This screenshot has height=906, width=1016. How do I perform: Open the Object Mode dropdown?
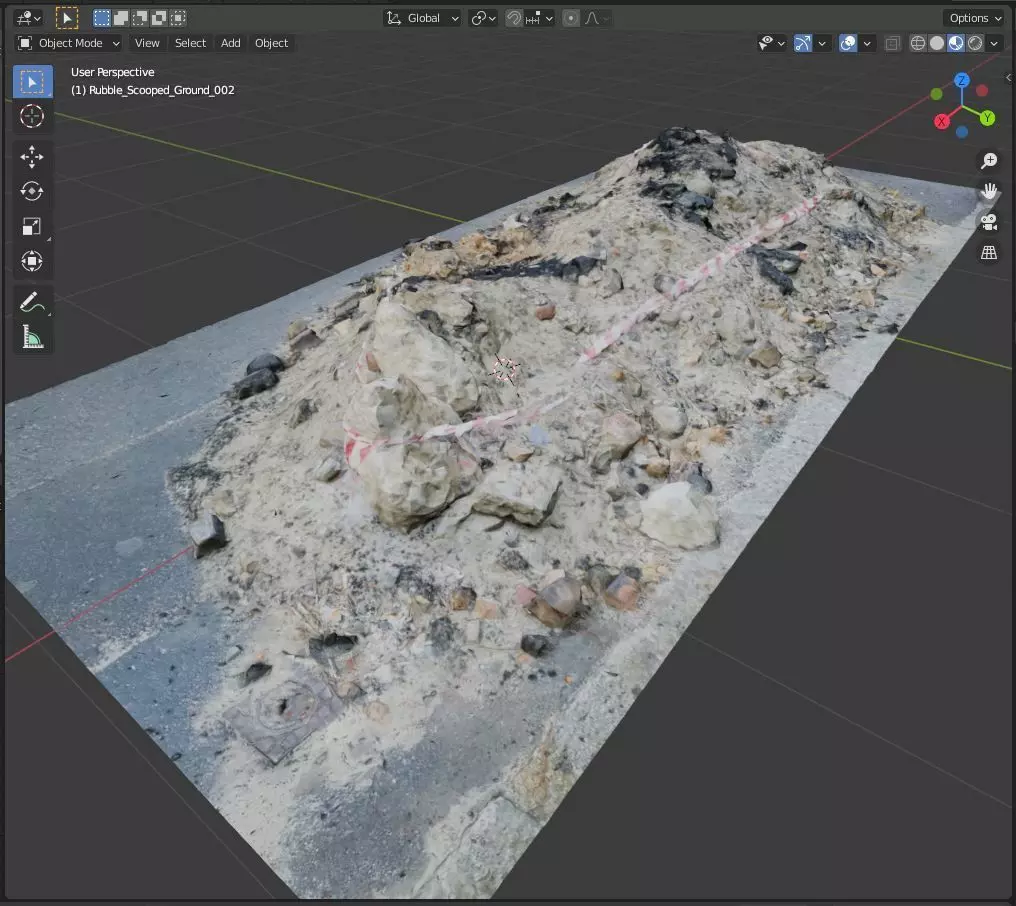(x=69, y=43)
